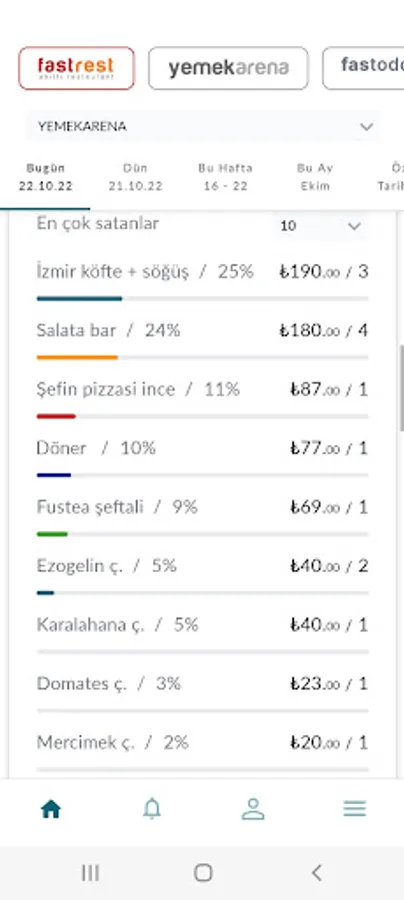Click the İzmir köfte blue progress bar
Viewport: 404px width, 900px height.
click(79, 298)
